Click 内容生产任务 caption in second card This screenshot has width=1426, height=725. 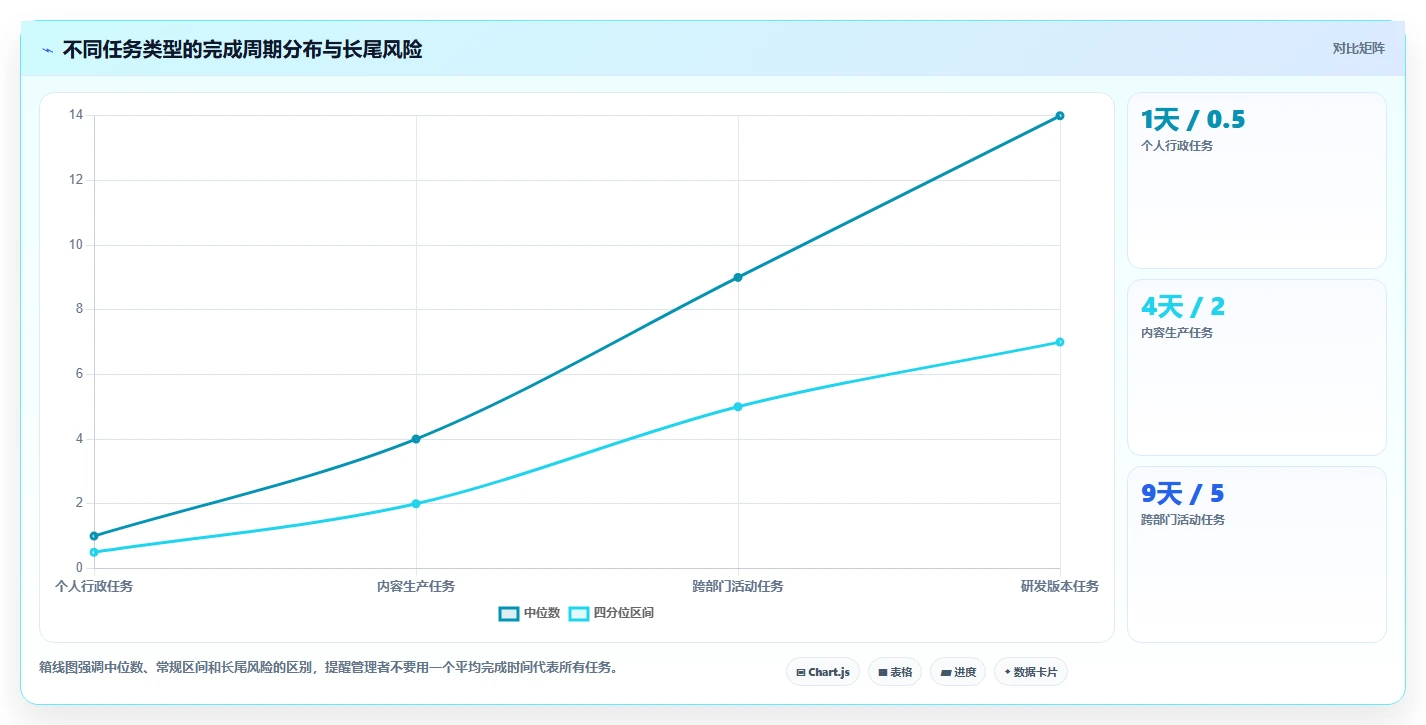tap(1177, 333)
